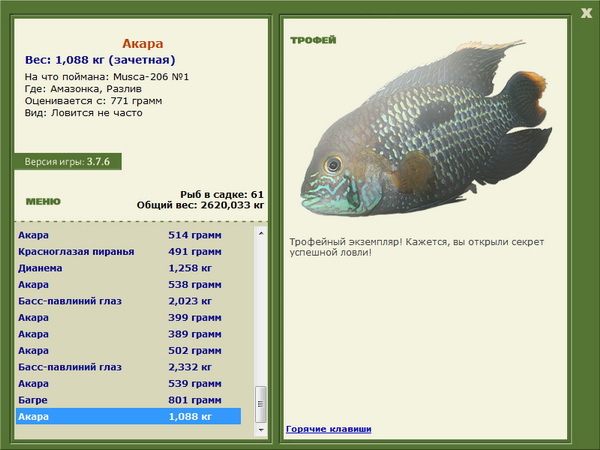Click the fish list scrollbar thumb
600x450 pixels.
click(x=261, y=404)
